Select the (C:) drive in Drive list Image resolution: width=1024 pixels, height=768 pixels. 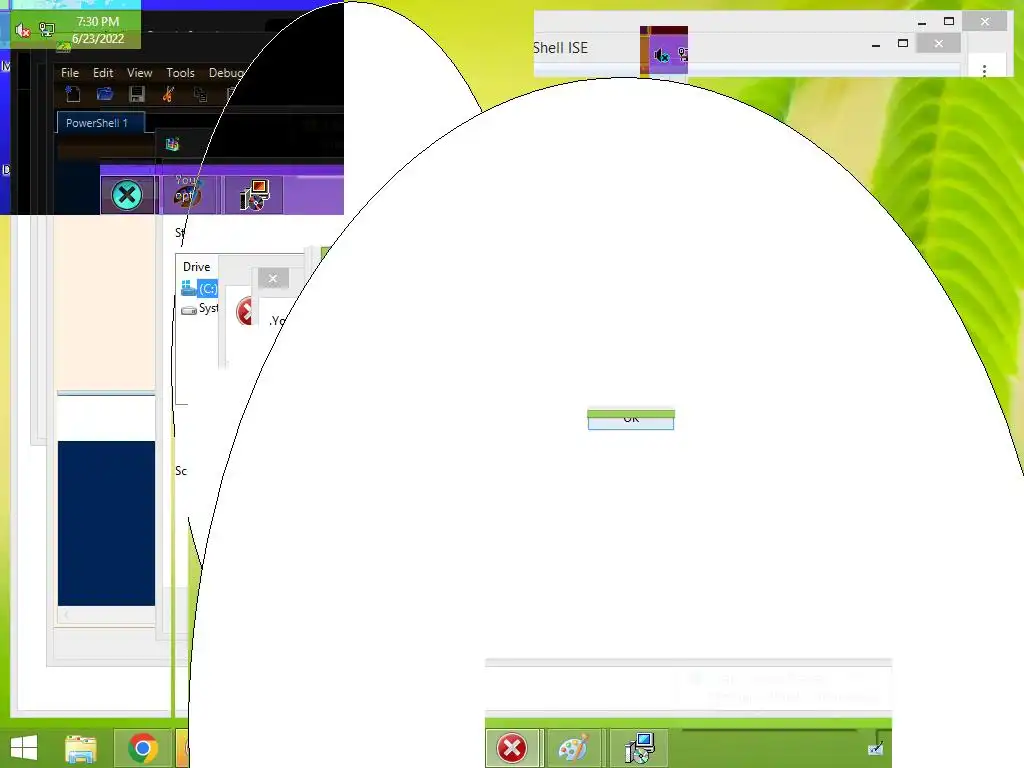(x=199, y=288)
